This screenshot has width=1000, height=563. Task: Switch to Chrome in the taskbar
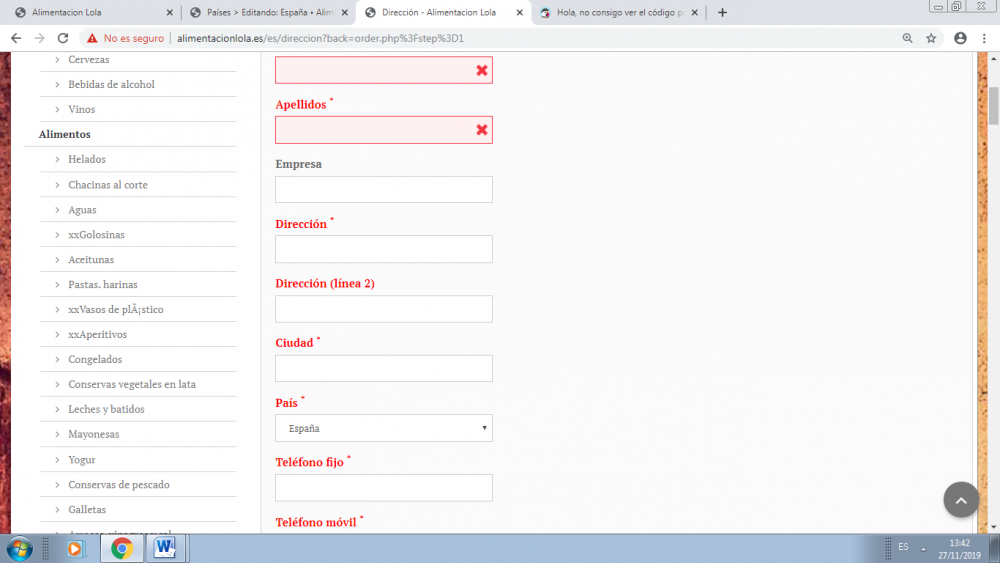(x=122, y=548)
